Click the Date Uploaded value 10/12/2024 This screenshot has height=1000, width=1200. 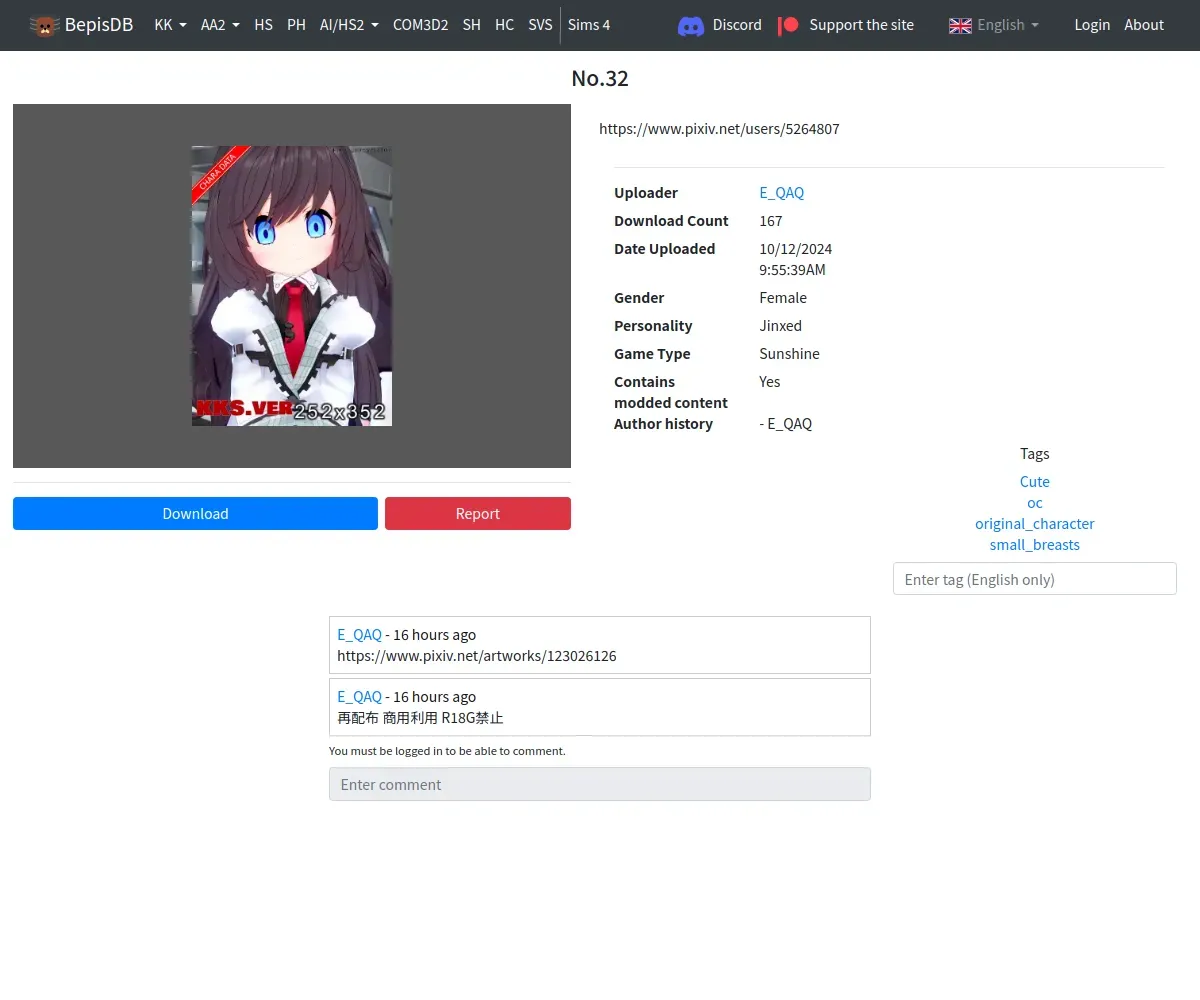(x=796, y=259)
